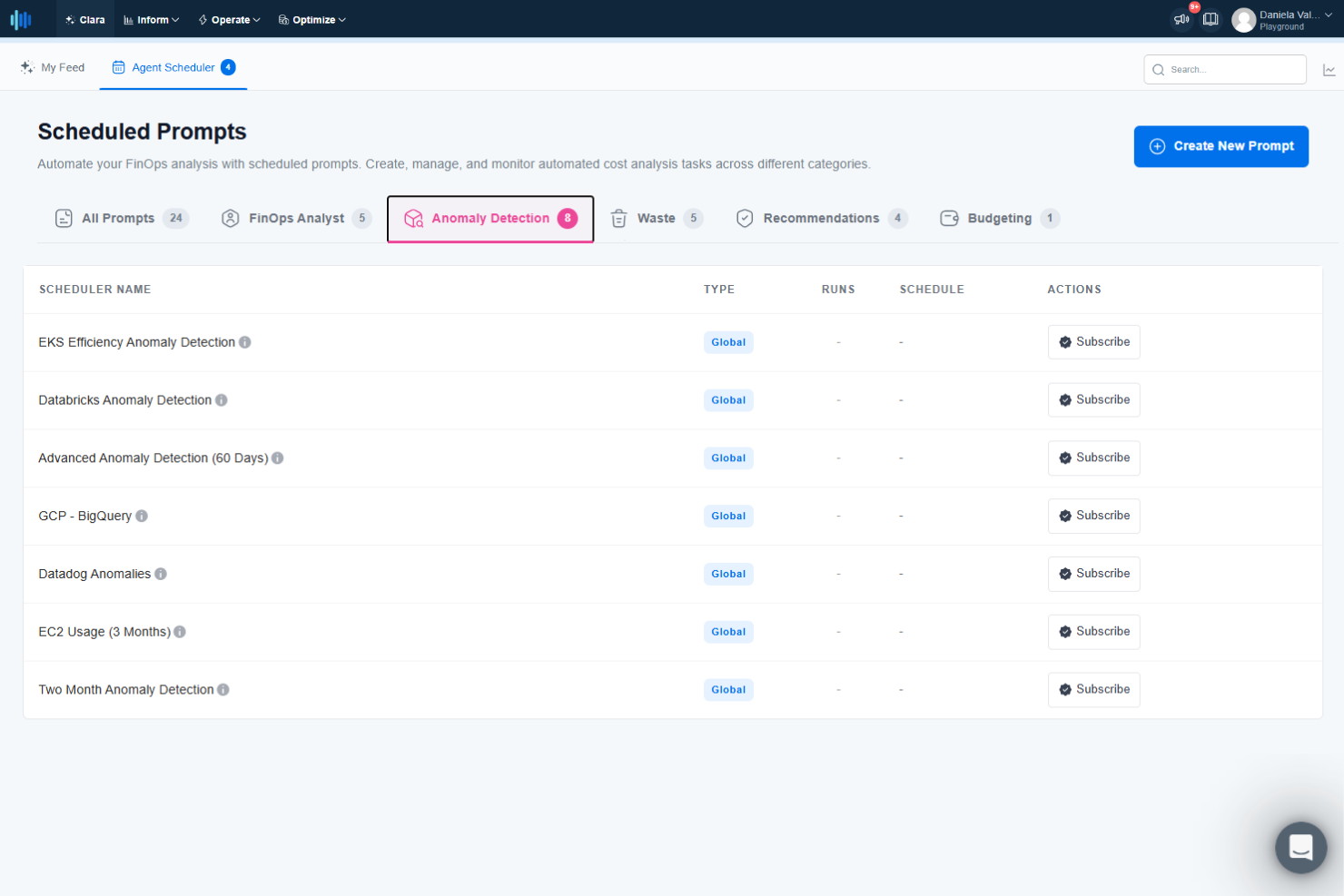Filter by FinOps Analyst category
This screenshot has width=1344, height=896.
296,218
